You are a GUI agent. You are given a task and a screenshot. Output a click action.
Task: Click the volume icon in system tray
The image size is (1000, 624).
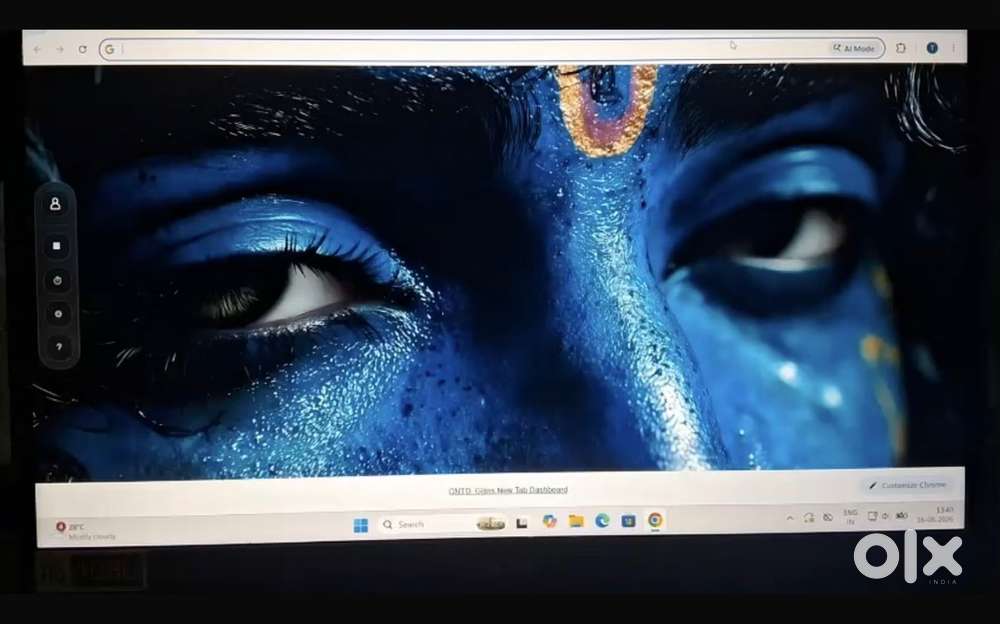(886, 516)
